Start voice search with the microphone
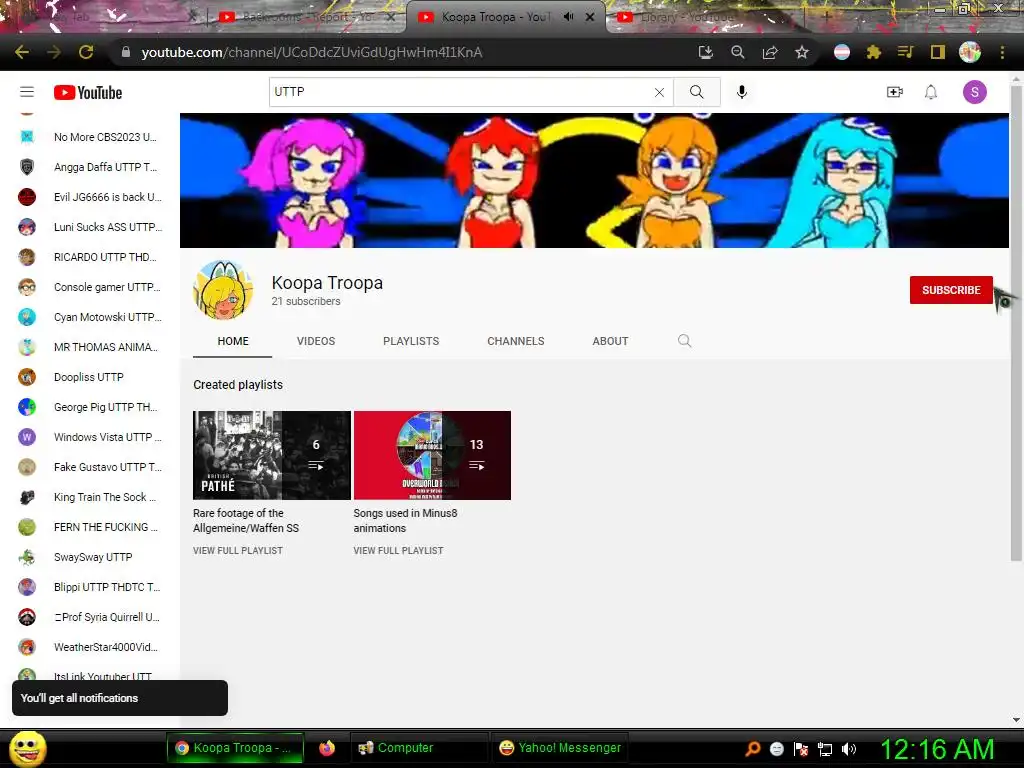Image resolution: width=1024 pixels, height=768 pixels. pos(742,92)
